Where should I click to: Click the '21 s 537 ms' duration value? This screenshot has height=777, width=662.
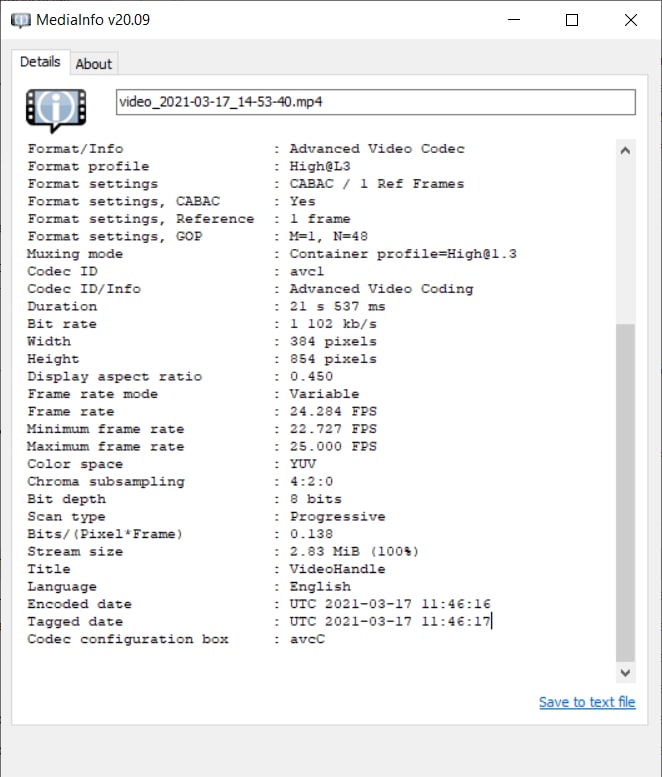point(337,306)
